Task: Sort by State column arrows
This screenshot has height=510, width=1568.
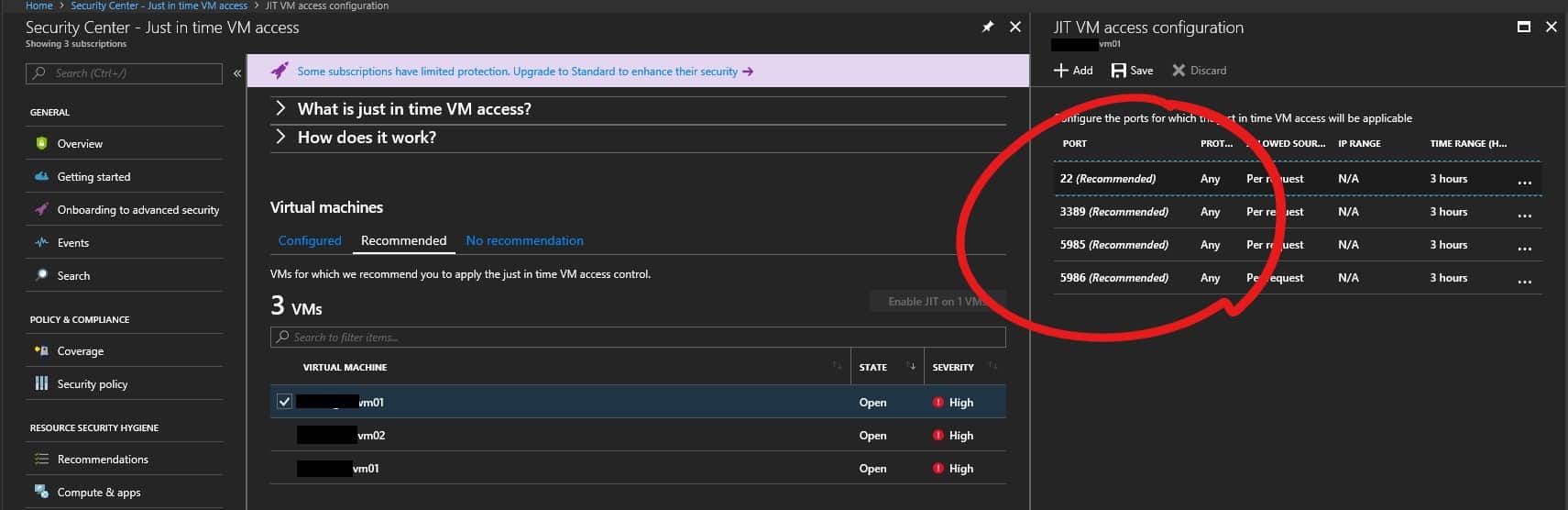Action: coord(911,366)
